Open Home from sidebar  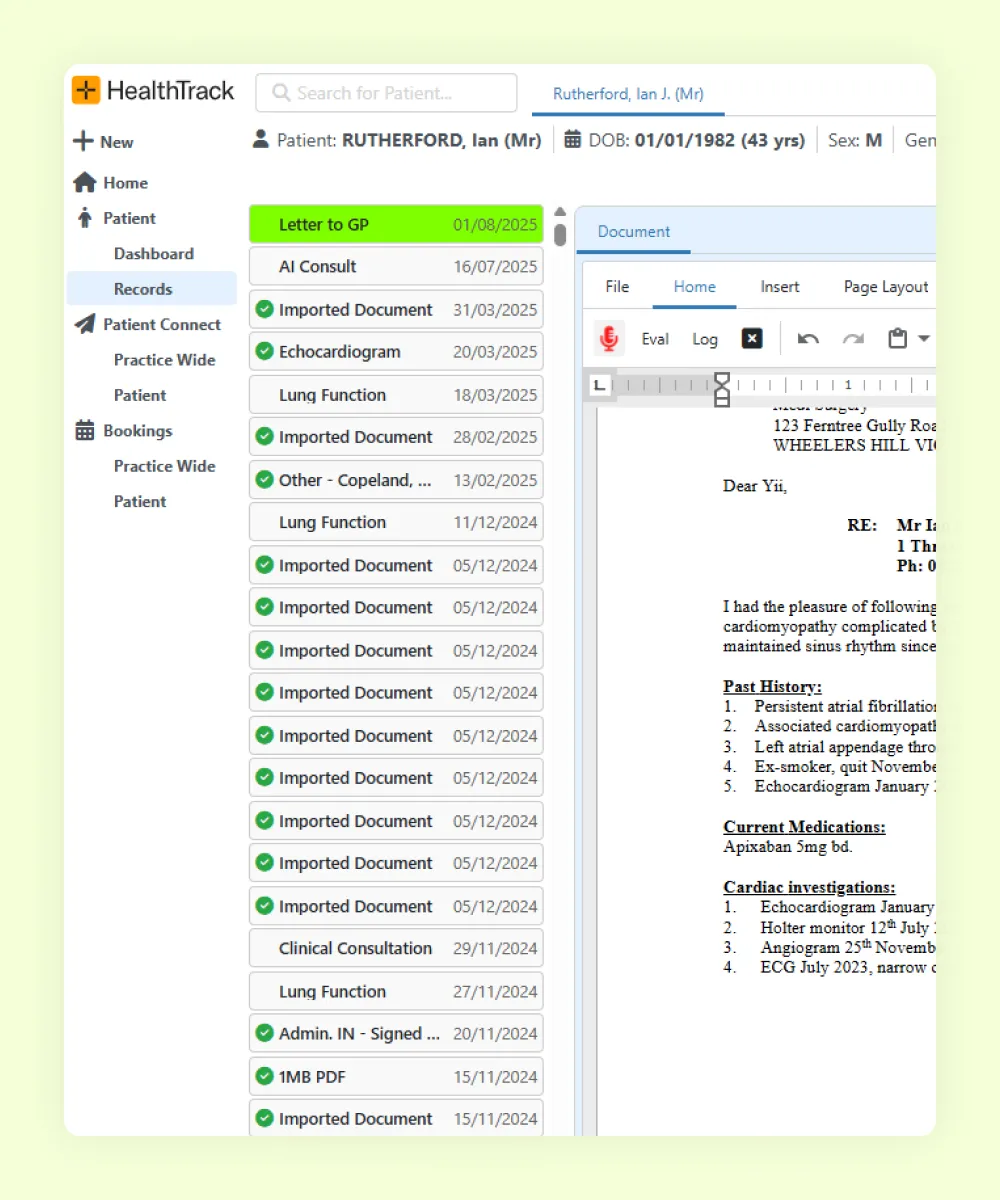[x=125, y=183]
